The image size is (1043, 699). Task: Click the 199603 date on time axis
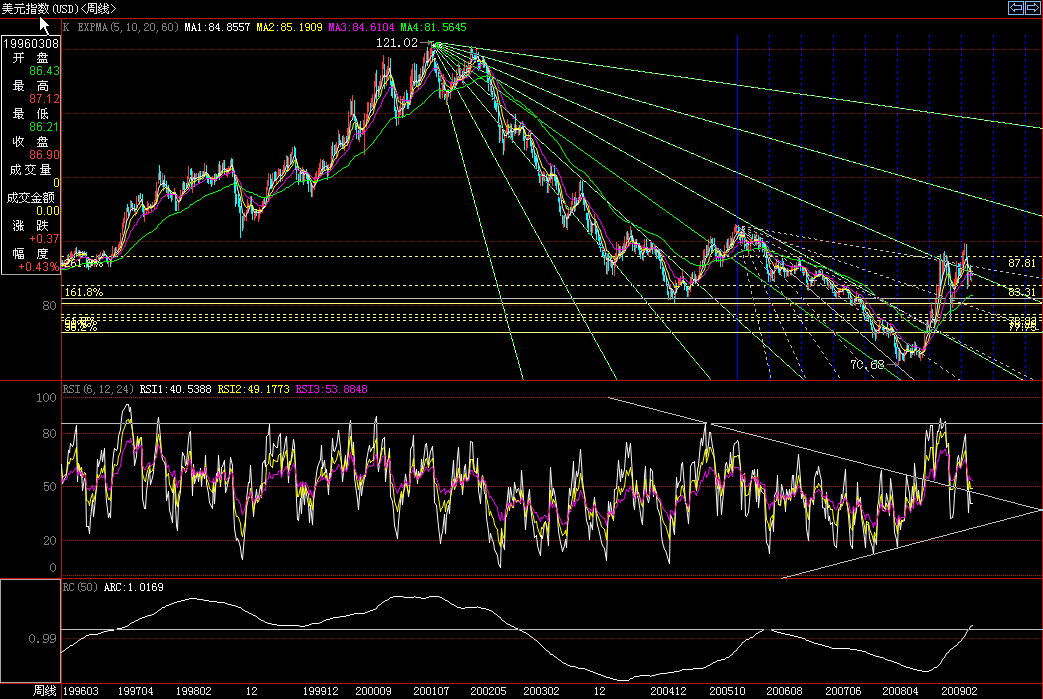point(80,691)
